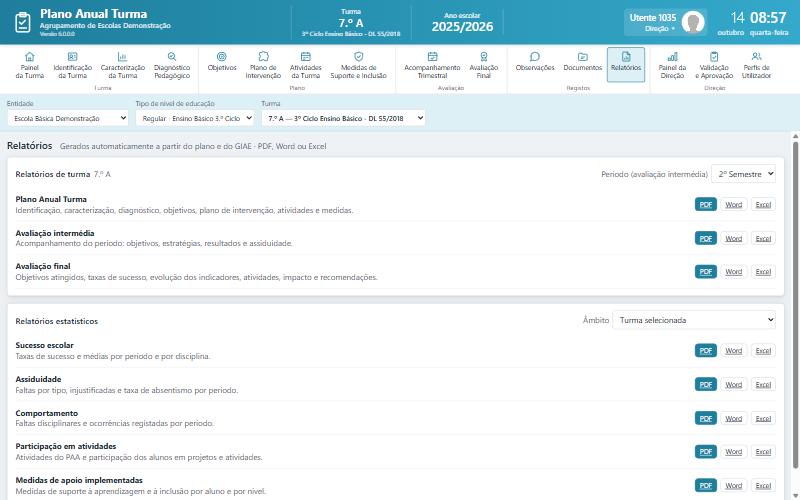Viewport: 800px width, 500px height.
Task: Export Assiduidade report as Word
Action: pos(734,384)
